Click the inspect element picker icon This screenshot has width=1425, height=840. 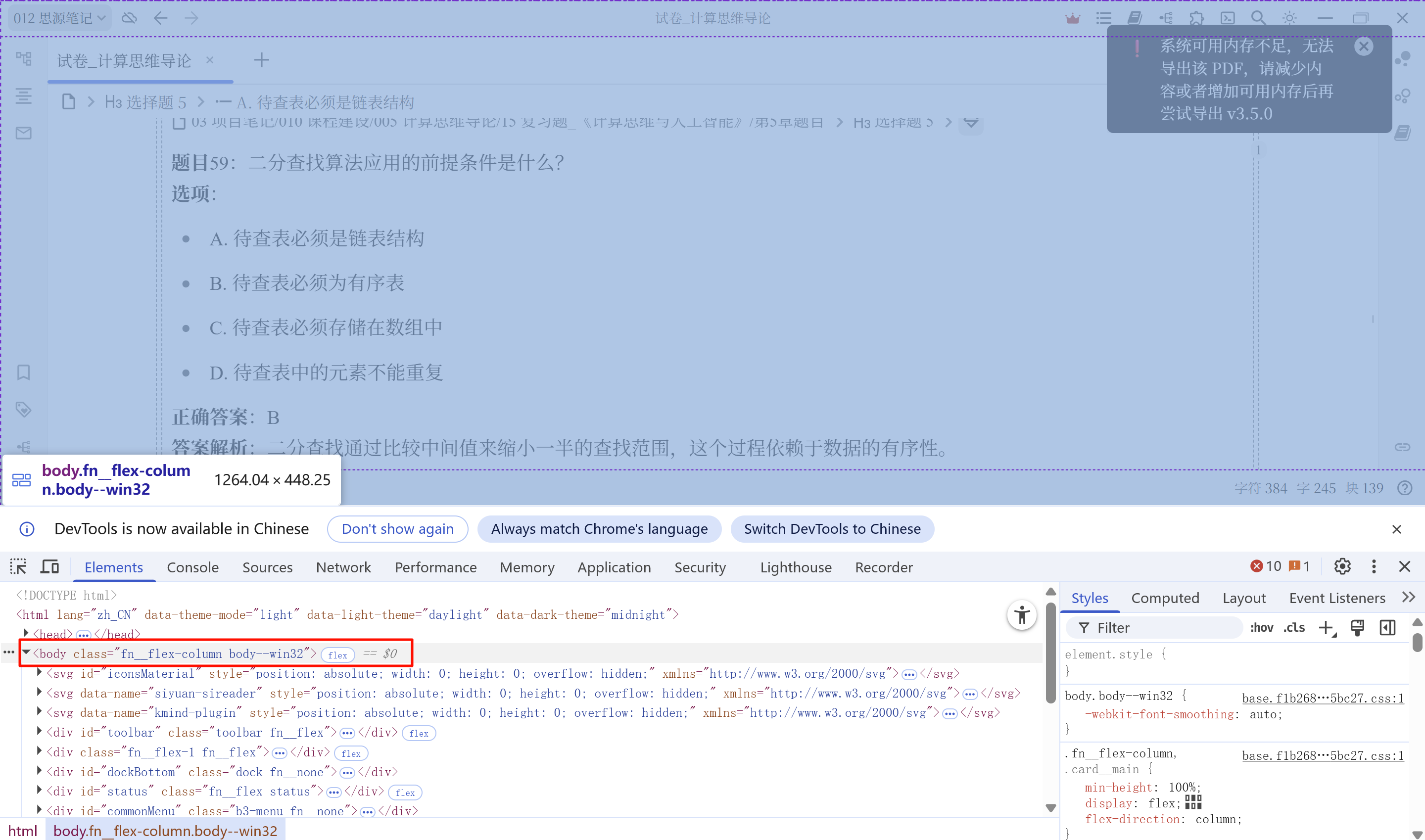(x=18, y=566)
